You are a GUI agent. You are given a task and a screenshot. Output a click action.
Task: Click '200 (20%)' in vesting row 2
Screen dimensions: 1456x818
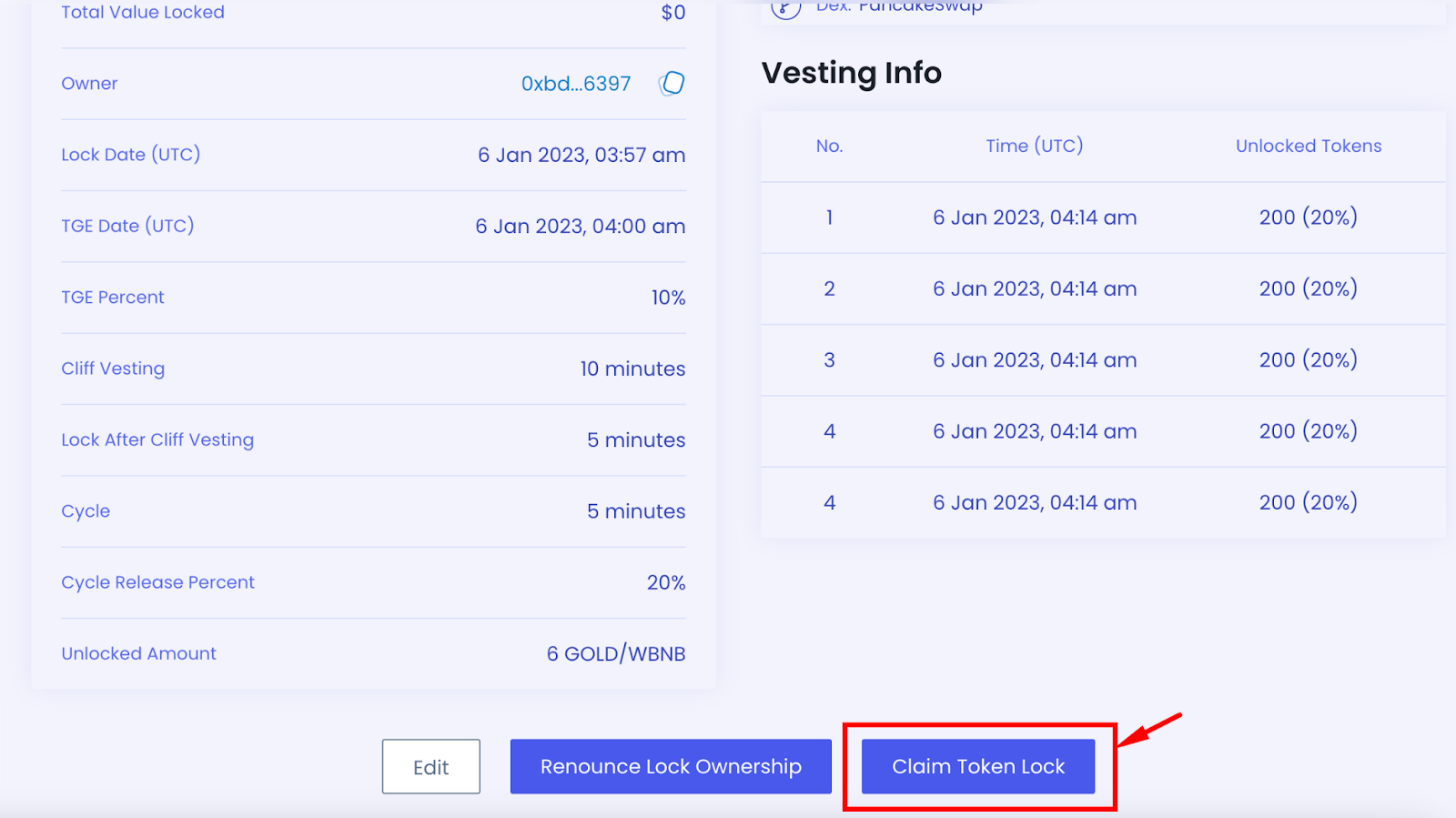tap(1309, 288)
